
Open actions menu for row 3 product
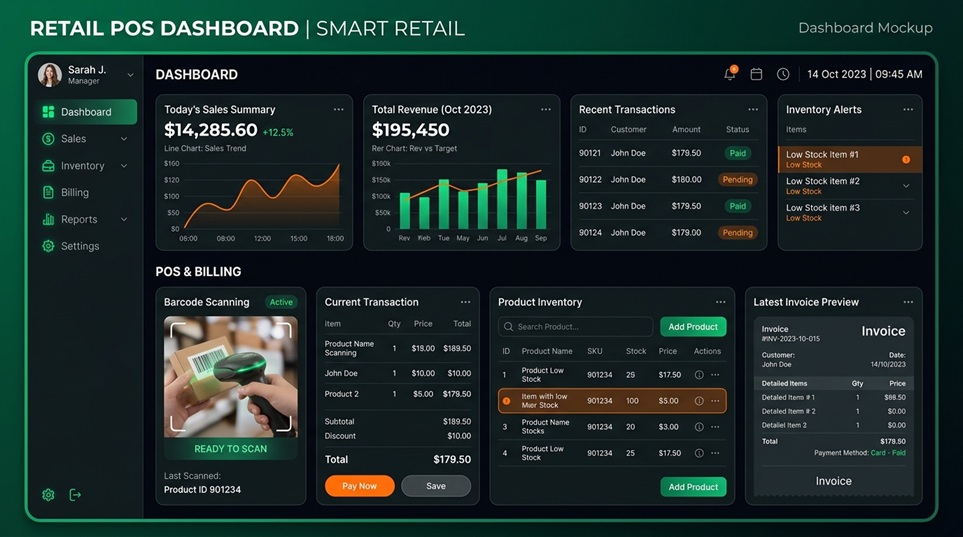tap(715, 426)
